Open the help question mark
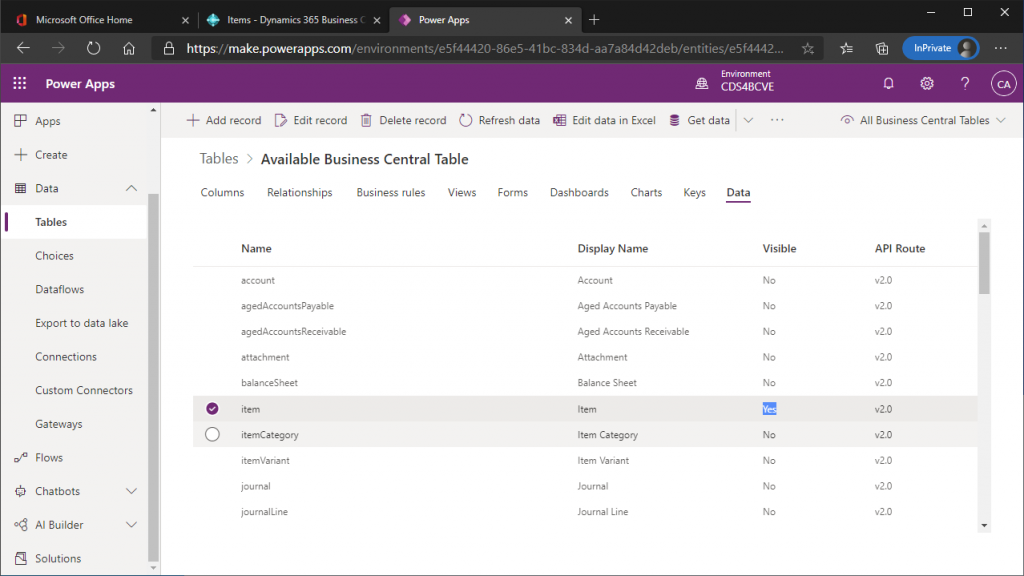This screenshot has width=1024, height=576. [x=965, y=84]
